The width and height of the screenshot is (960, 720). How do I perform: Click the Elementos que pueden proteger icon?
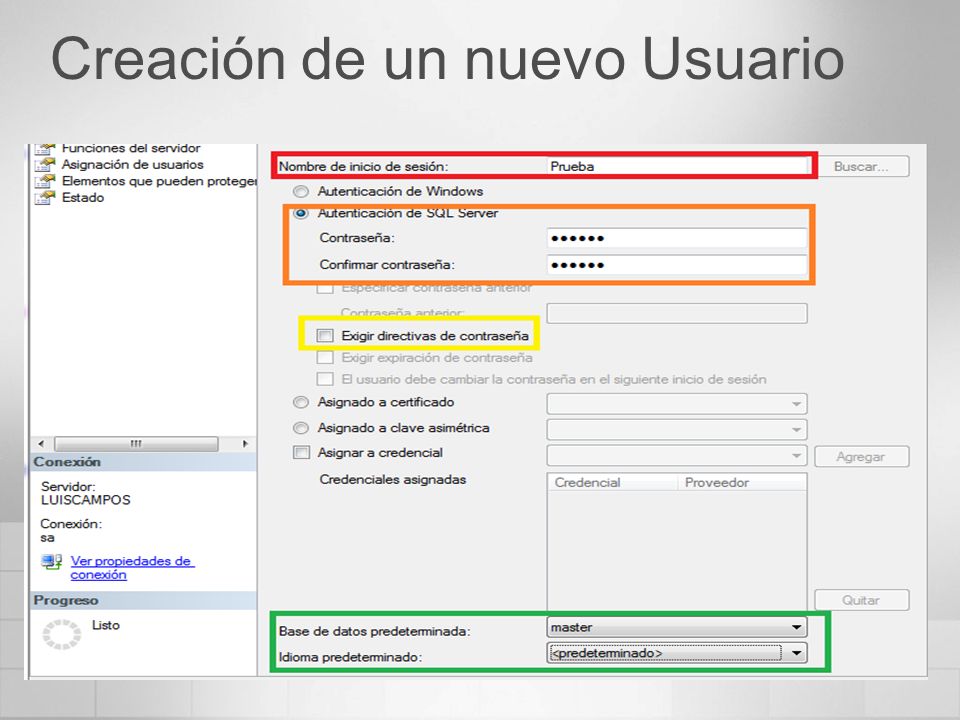45,181
